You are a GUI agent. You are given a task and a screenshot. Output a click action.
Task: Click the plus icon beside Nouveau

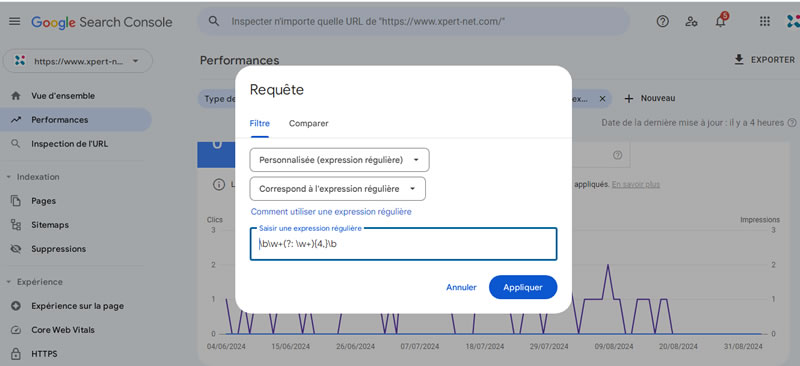[x=629, y=99]
